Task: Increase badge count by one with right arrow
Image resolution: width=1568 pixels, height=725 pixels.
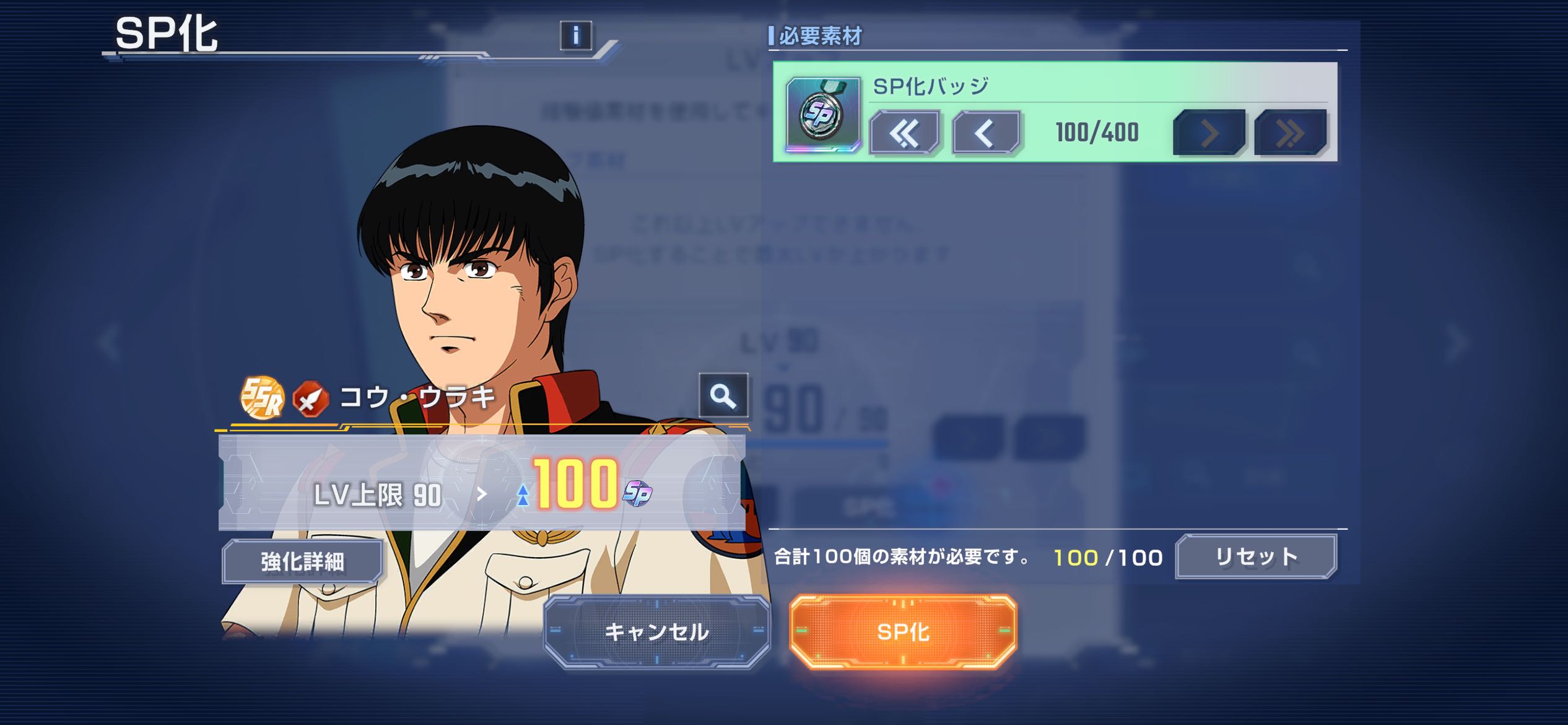Action: [1209, 133]
